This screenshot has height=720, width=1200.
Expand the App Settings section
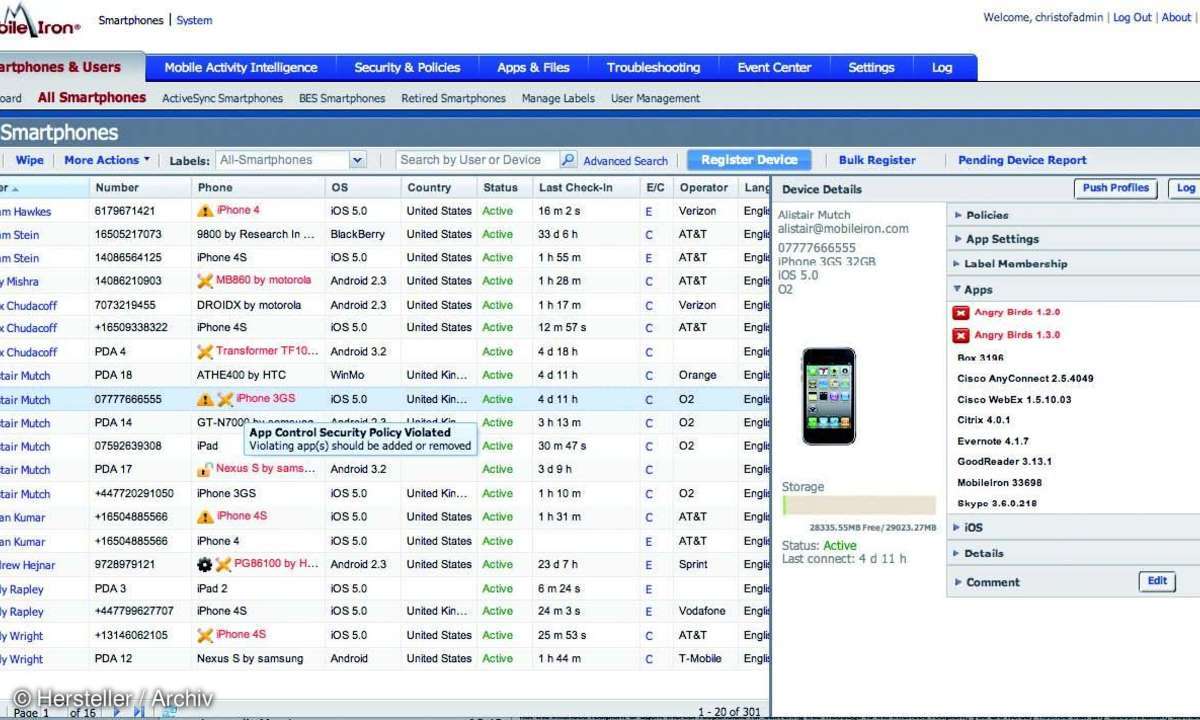[1073, 239]
